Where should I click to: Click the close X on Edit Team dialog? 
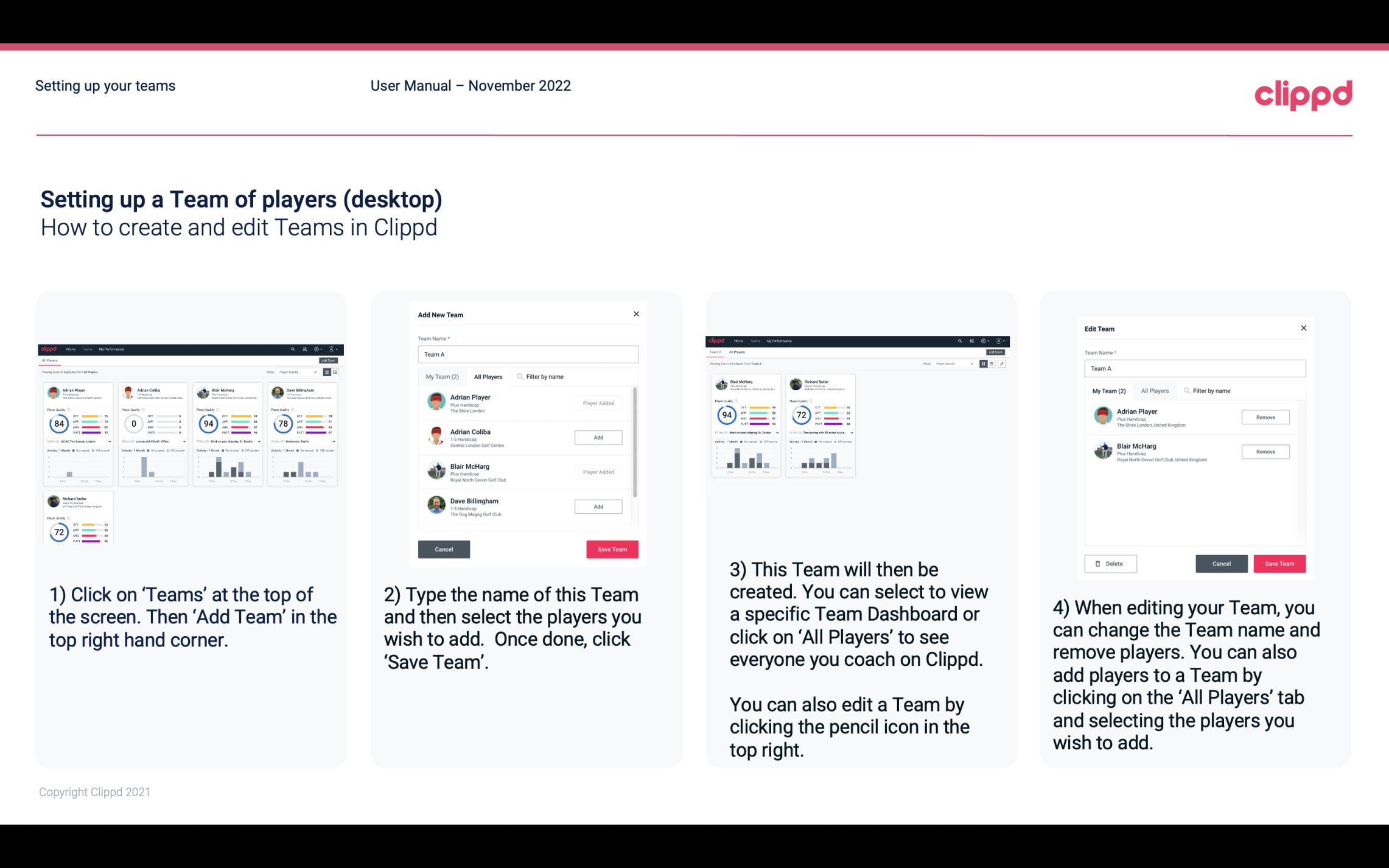(1303, 329)
